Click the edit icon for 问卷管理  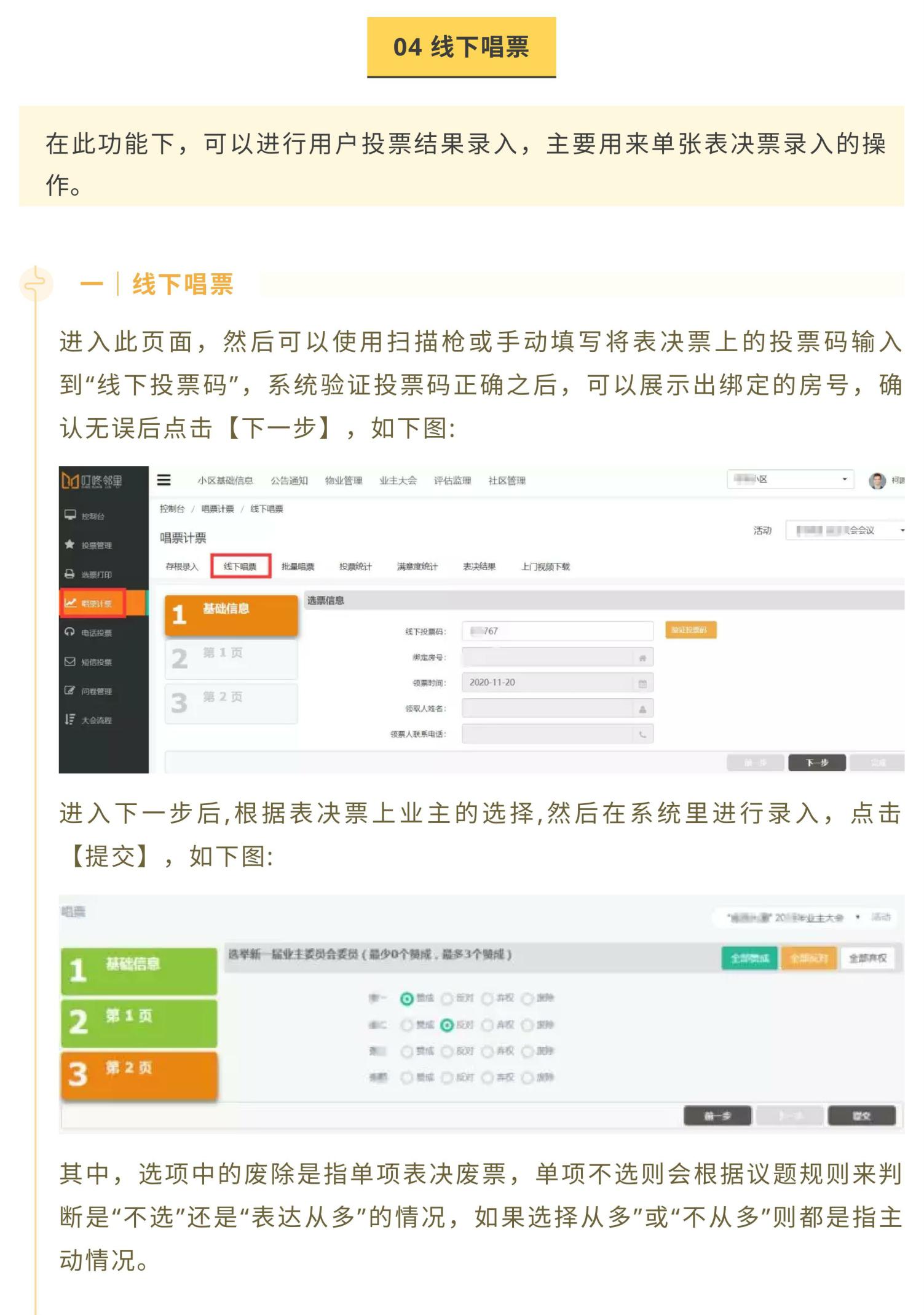pyautogui.click(x=70, y=691)
